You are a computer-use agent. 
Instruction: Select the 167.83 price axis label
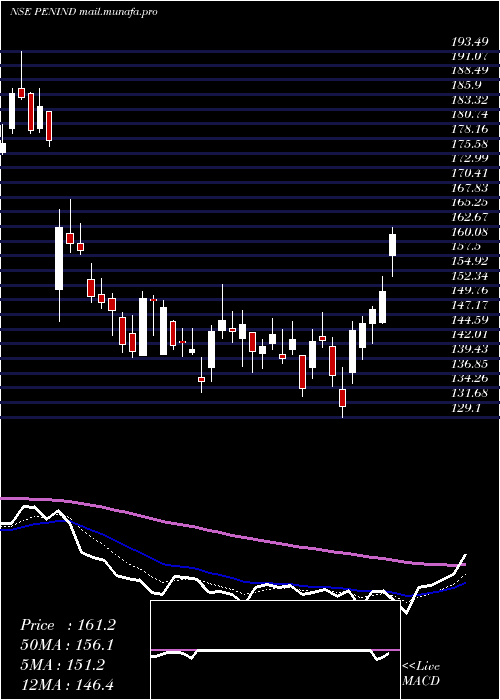pyautogui.click(x=469, y=188)
